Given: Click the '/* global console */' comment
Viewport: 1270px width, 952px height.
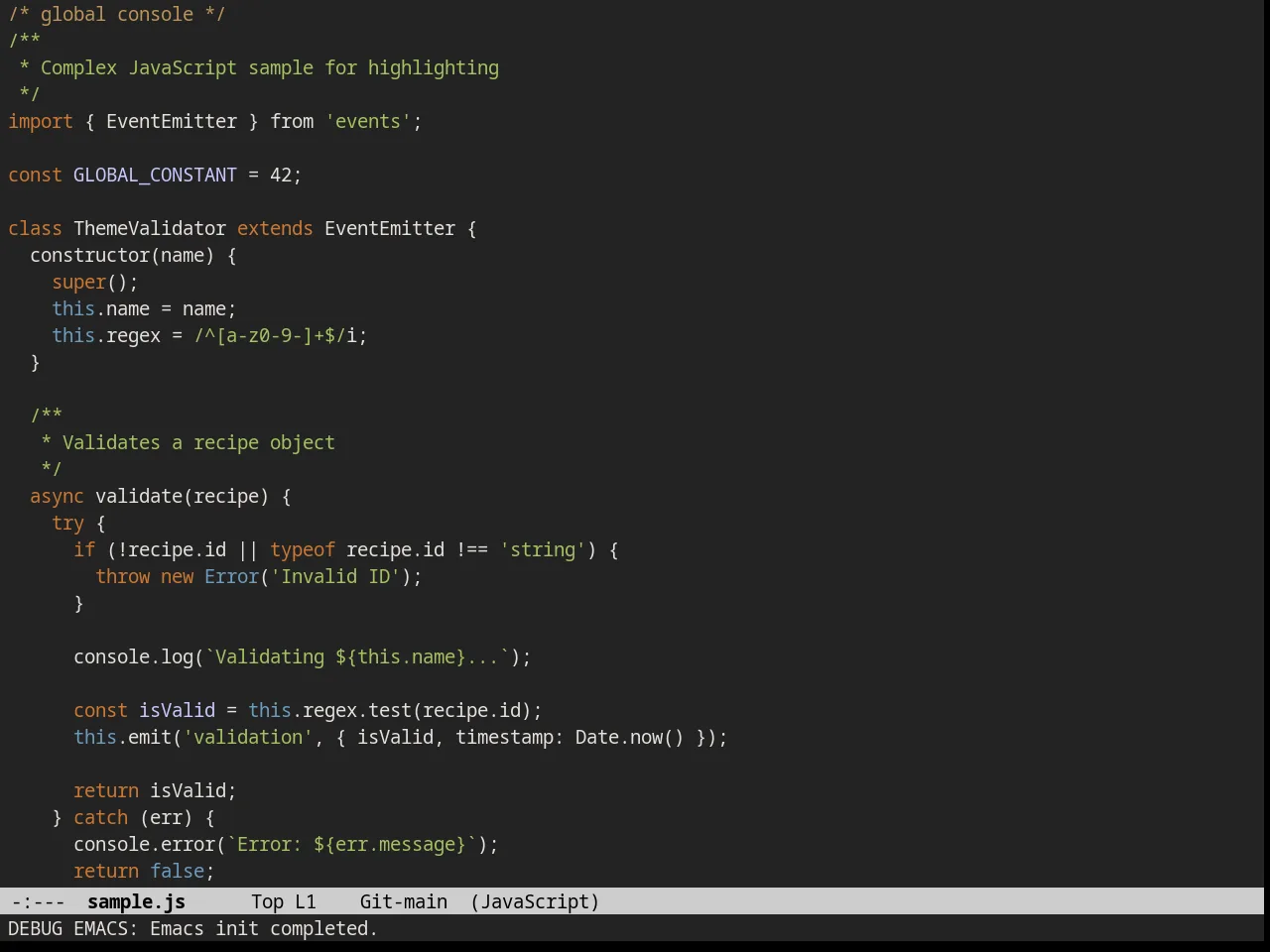Looking at the screenshot, I should coord(117,14).
